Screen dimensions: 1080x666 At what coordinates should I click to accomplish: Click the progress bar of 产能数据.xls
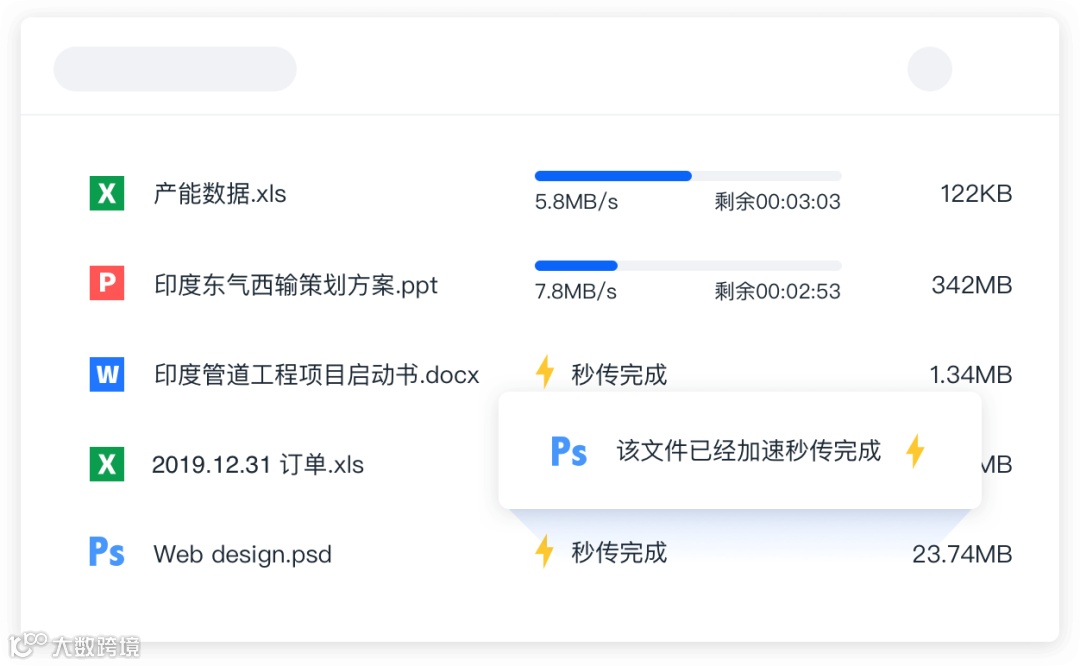point(687,176)
